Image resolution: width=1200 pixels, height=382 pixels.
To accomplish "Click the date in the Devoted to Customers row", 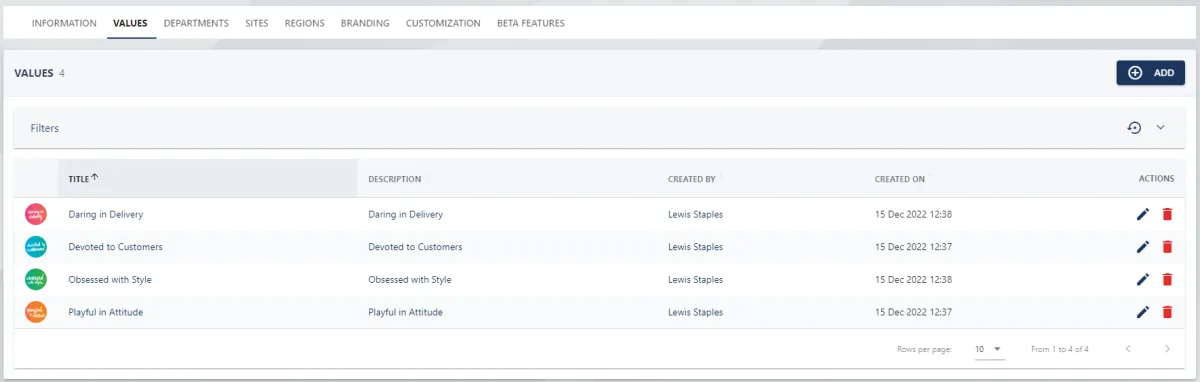I will pyautogui.click(x=913, y=247).
